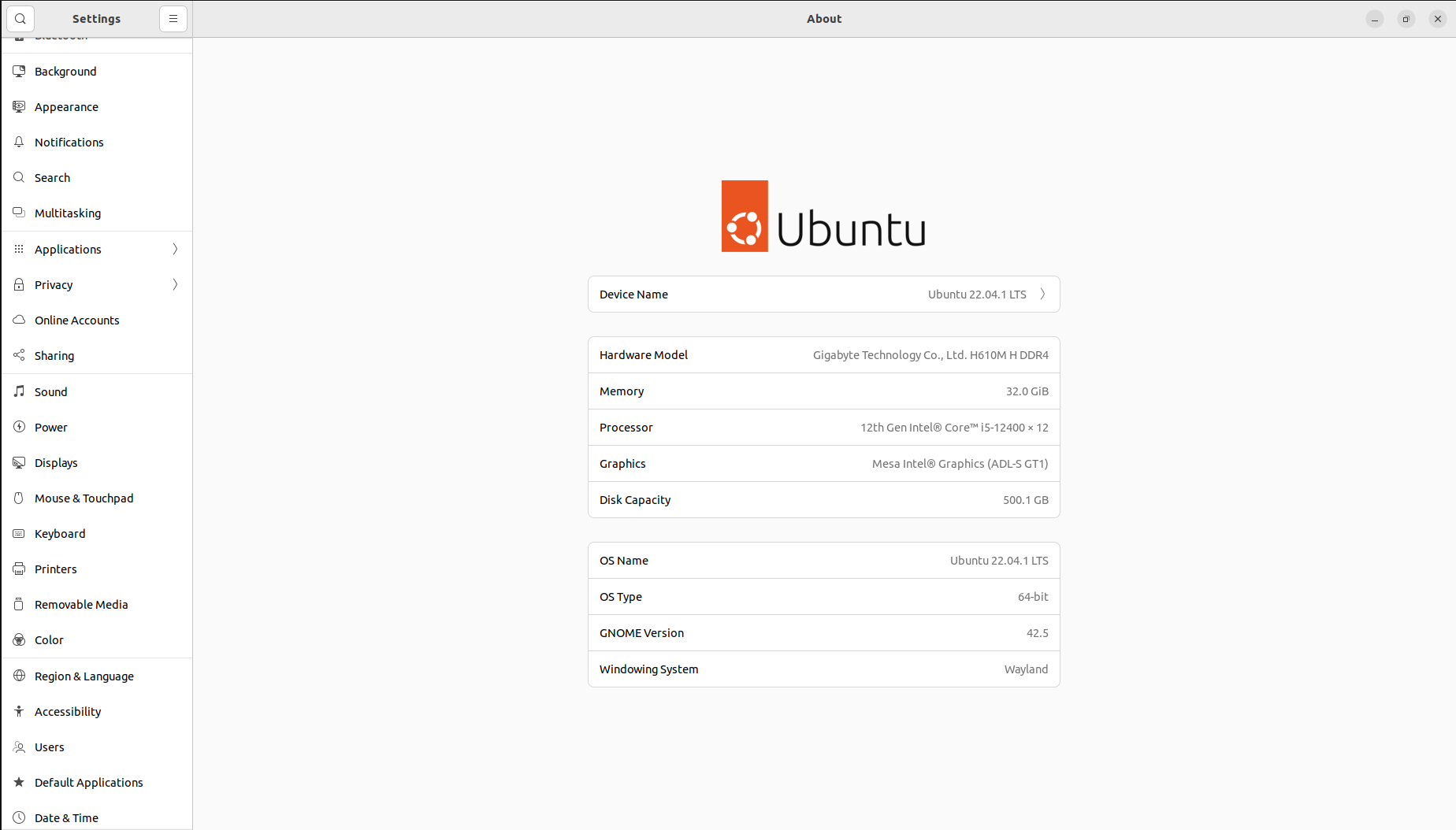The width and height of the screenshot is (1456, 830).
Task: Click the Default Applications star icon
Action: pyautogui.click(x=19, y=782)
